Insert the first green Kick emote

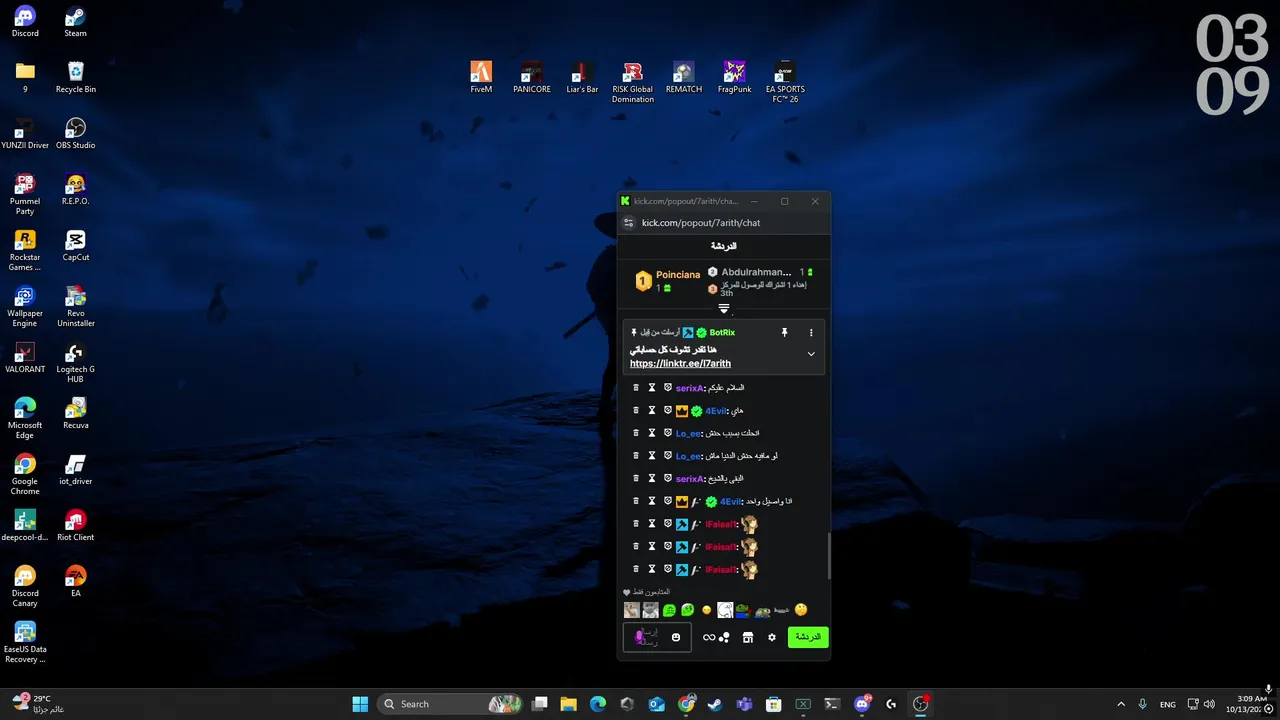tap(669, 610)
